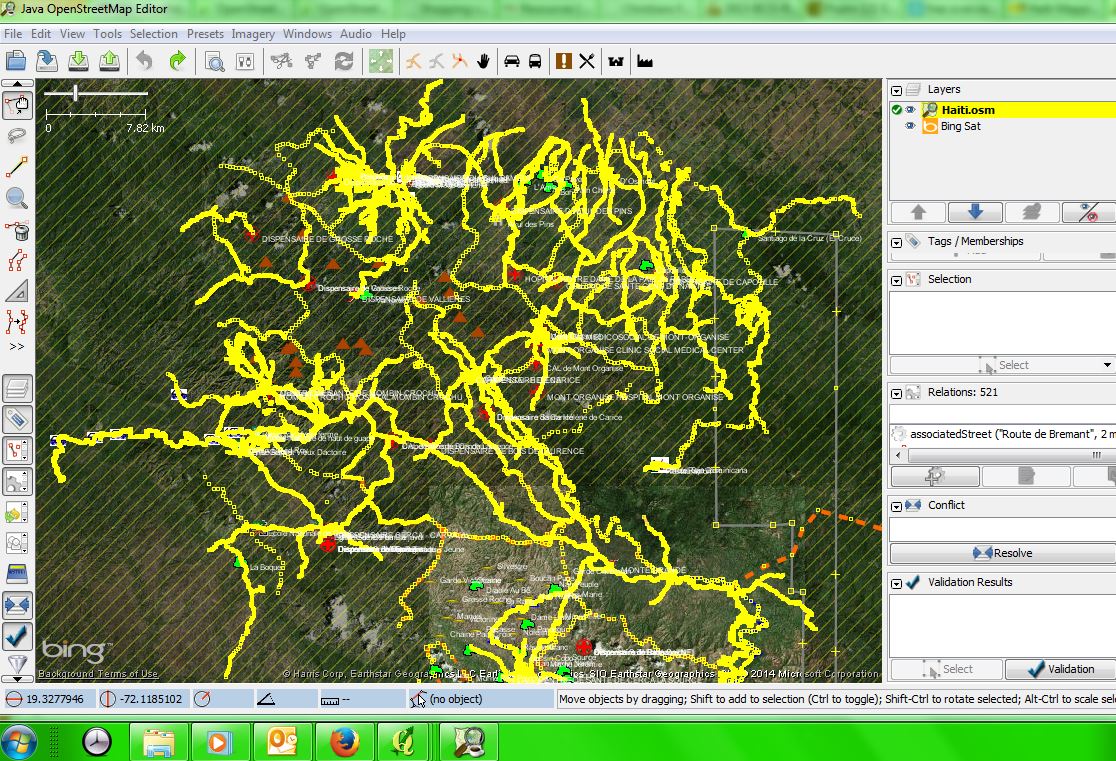Click the restaurant fork-and-knife preset icon

tap(587, 61)
